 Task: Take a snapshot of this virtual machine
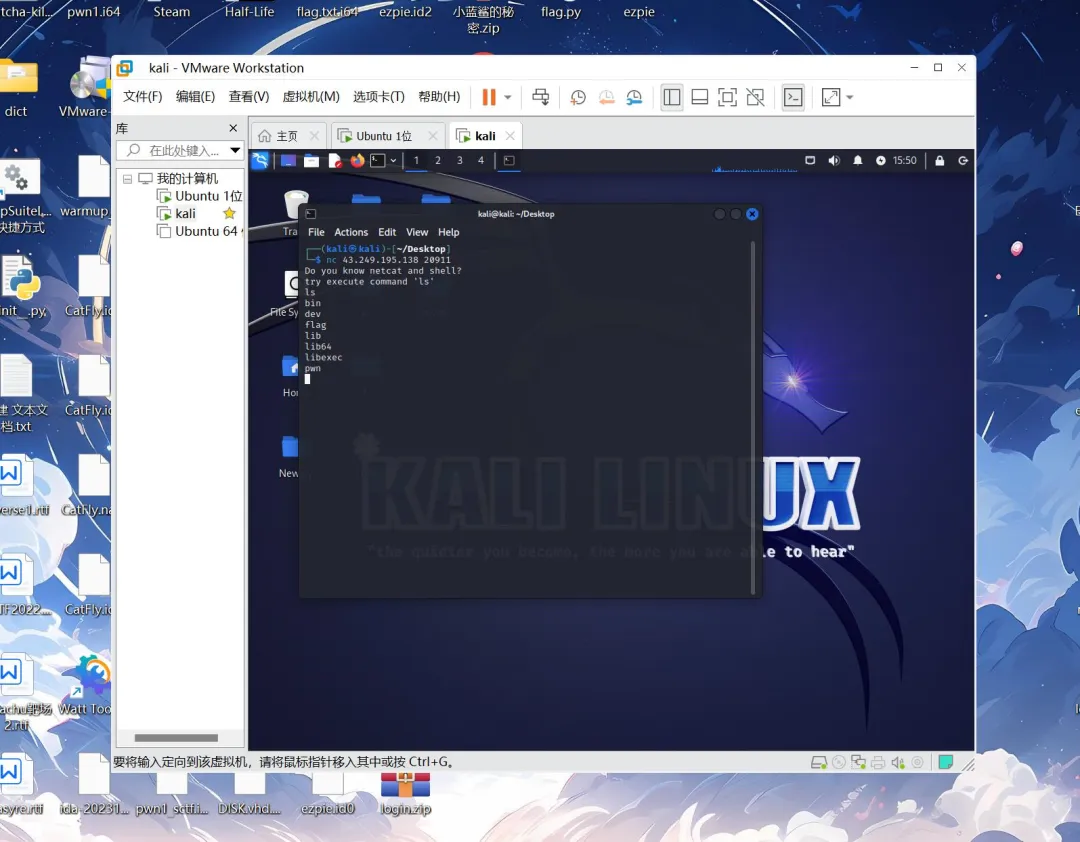click(578, 97)
